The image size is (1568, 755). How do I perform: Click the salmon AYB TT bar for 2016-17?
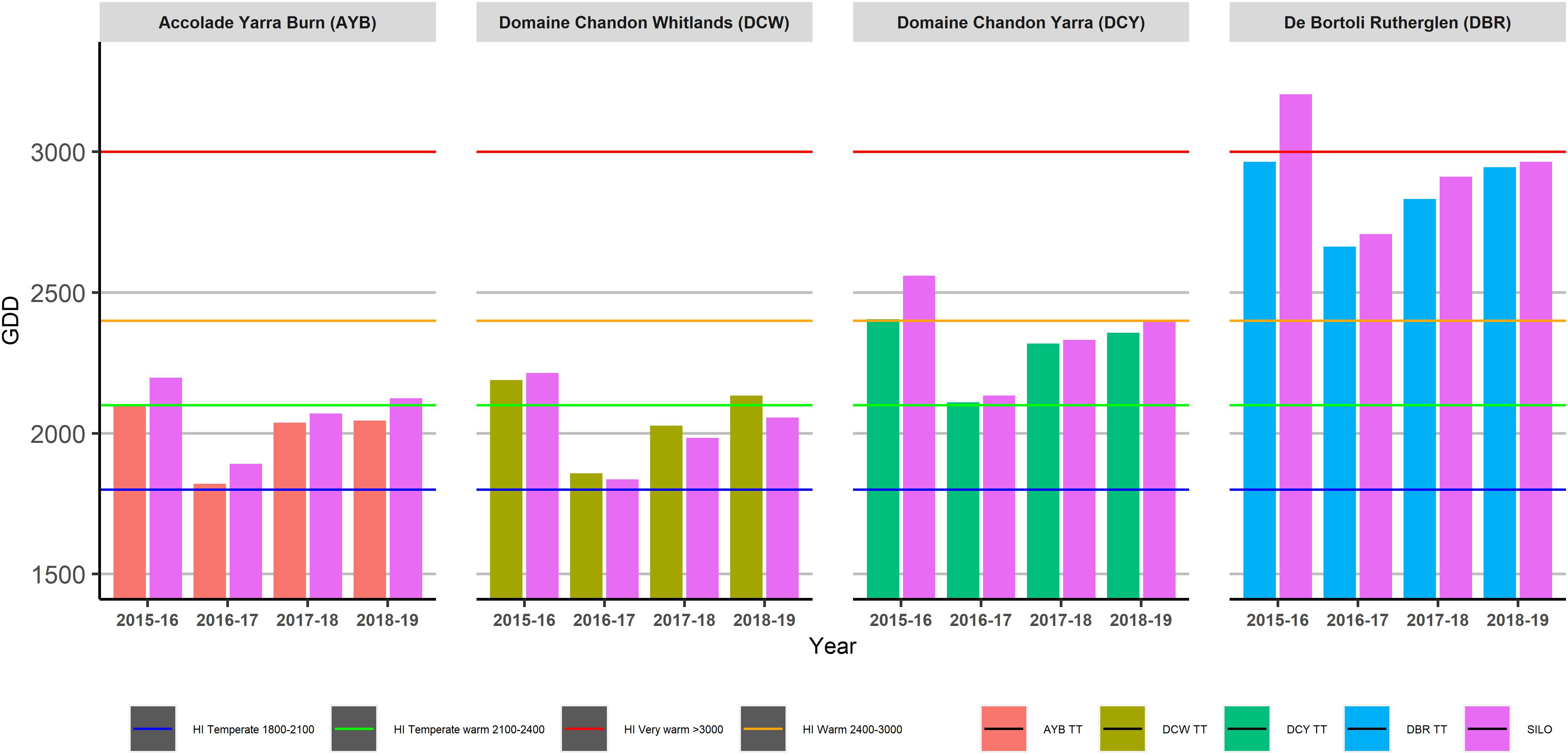coord(209,541)
